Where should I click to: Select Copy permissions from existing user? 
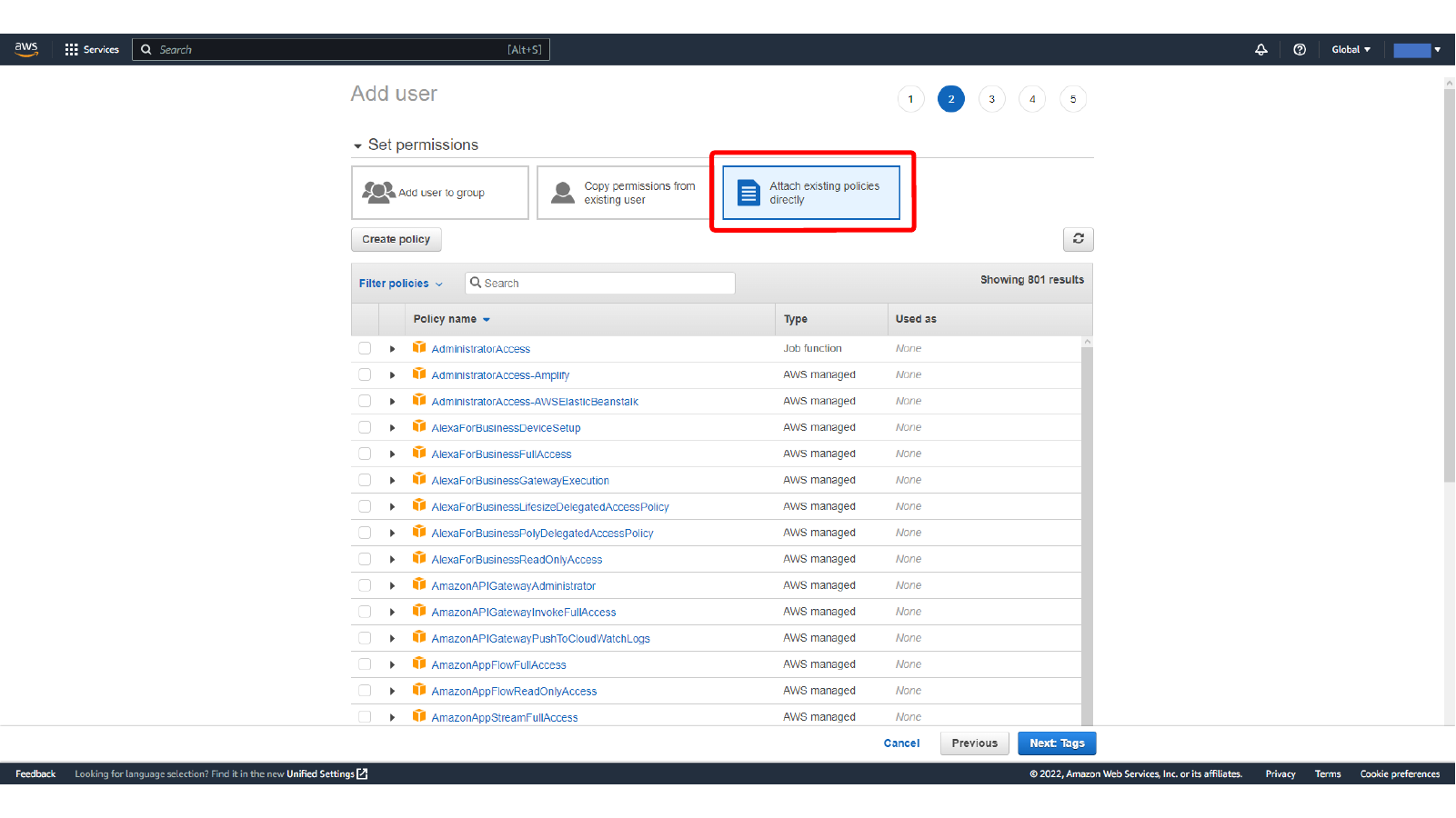(x=624, y=193)
